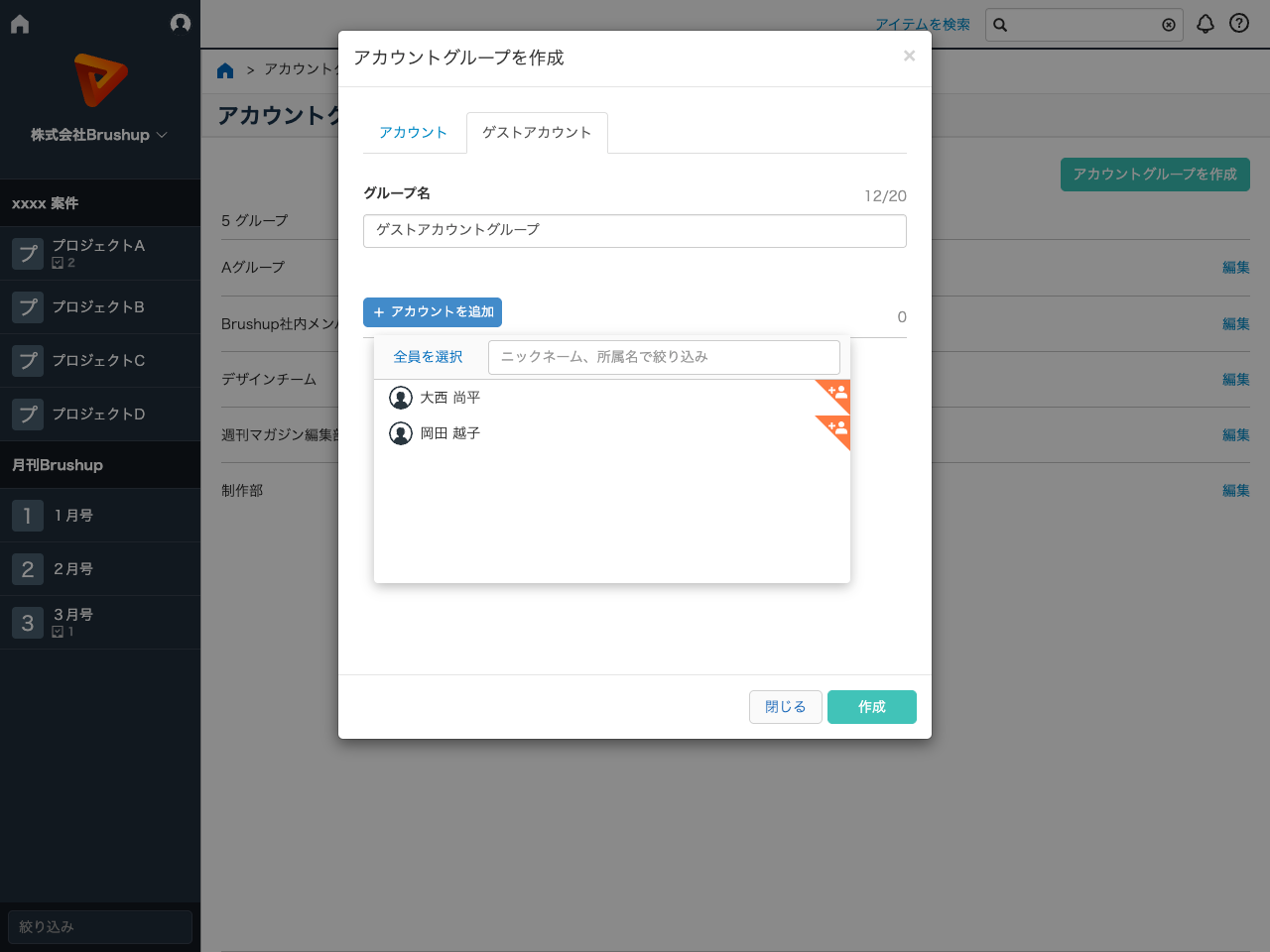
Task: Open the user profile icon in the sidebar
Action: [x=181, y=23]
